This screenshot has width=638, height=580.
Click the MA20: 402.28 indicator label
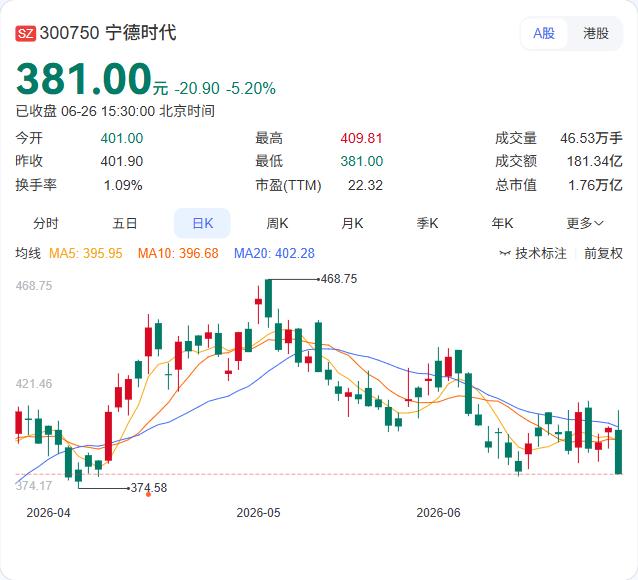[274, 253]
